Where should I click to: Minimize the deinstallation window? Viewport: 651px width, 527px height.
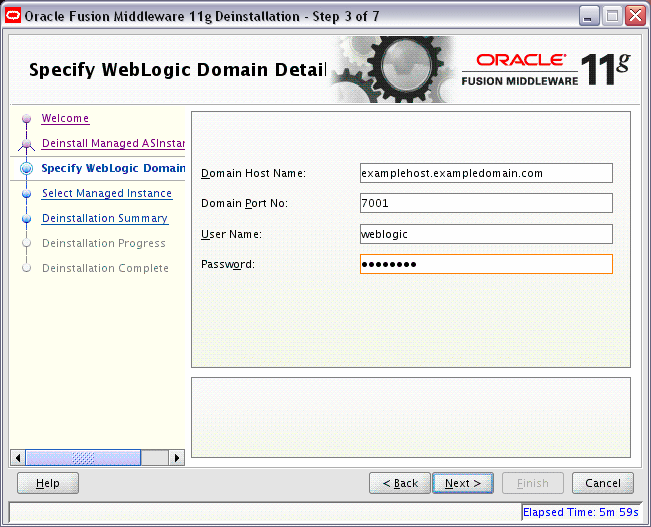[588, 17]
